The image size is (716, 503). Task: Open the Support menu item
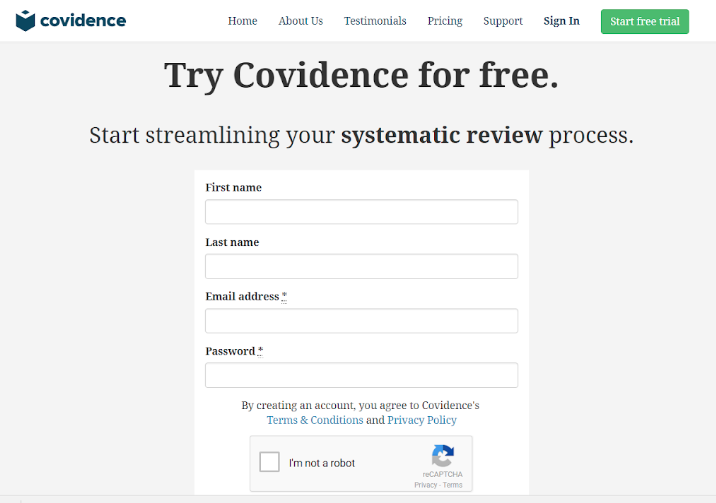pos(503,21)
